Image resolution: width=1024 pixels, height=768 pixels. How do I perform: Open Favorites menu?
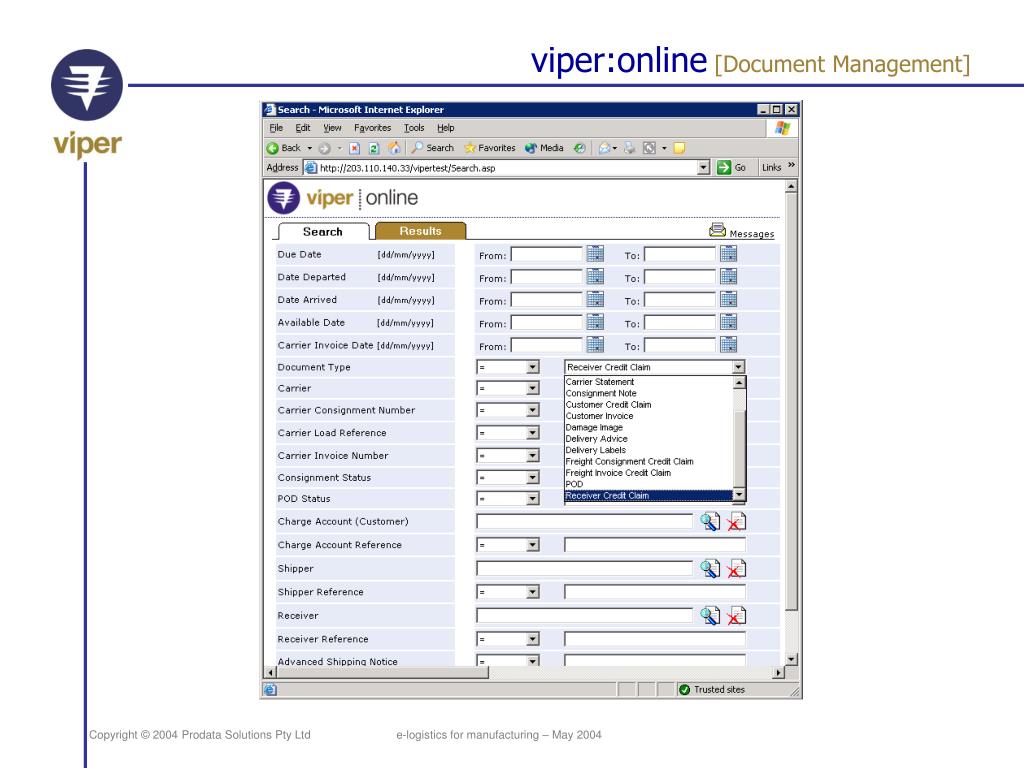pyautogui.click(x=372, y=128)
